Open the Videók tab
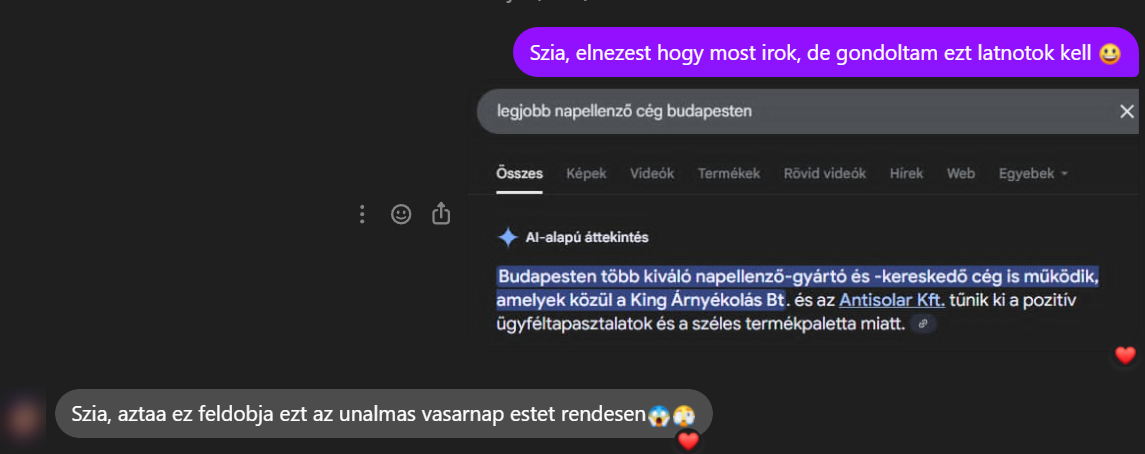This screenshot has height=454, width=1145. tap(652, 173)
